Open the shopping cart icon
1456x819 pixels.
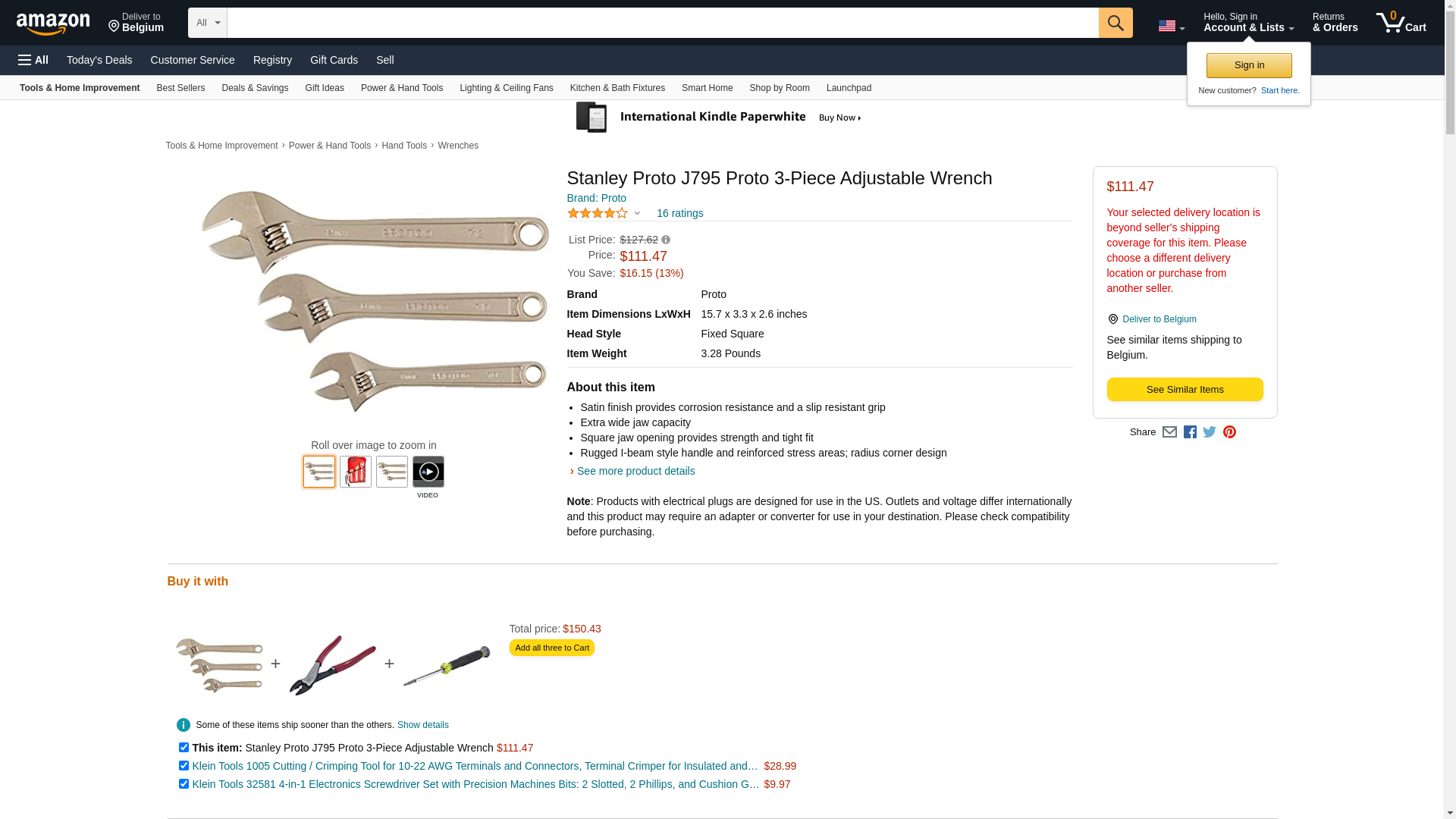pos(1401,22)
